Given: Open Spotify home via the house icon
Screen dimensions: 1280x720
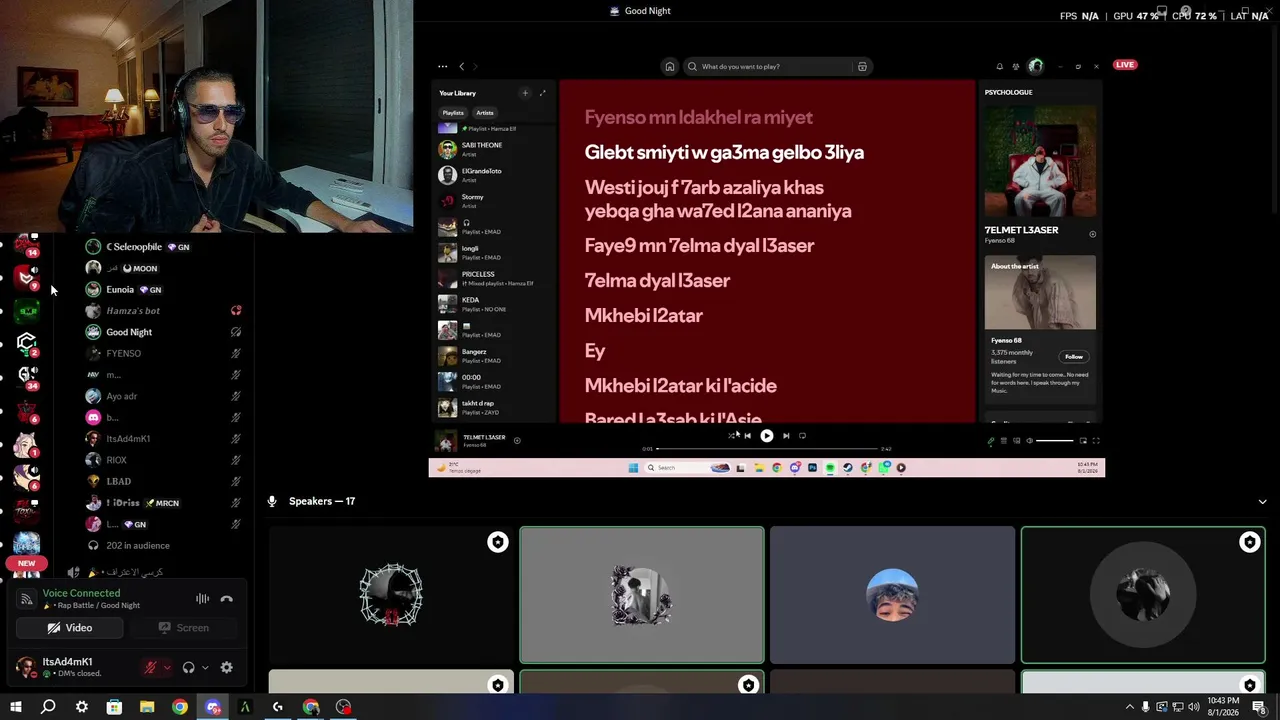Looking at the screenshot, I should pos(670,67).
